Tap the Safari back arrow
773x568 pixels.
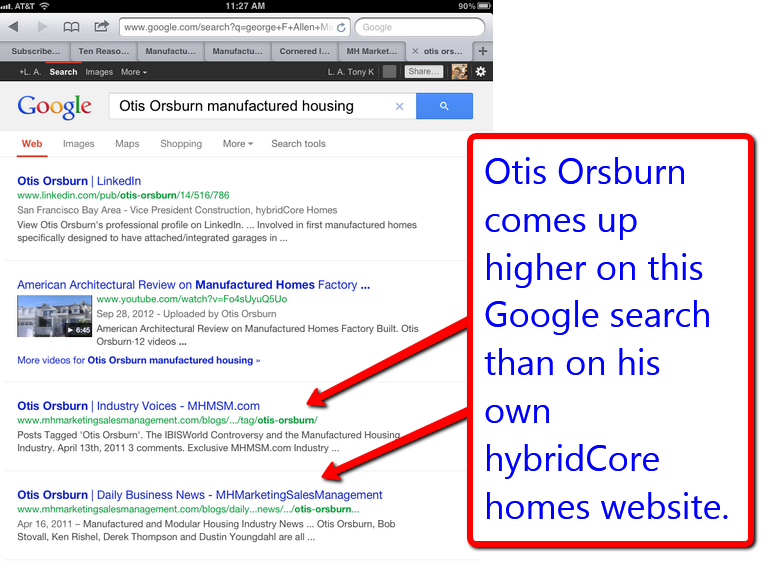pyautogui.click(x=14, y=27)
